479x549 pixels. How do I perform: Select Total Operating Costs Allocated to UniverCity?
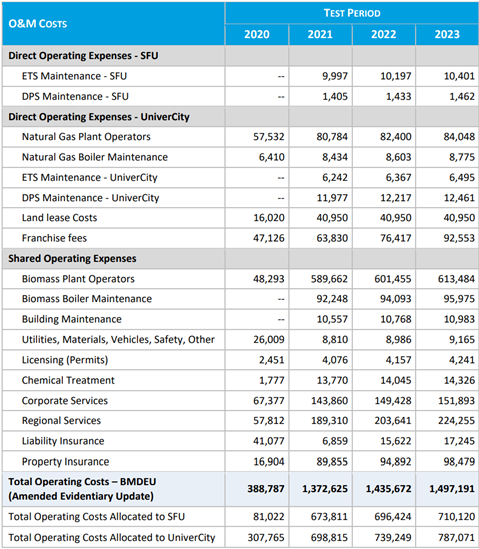[x=112, y=537]
